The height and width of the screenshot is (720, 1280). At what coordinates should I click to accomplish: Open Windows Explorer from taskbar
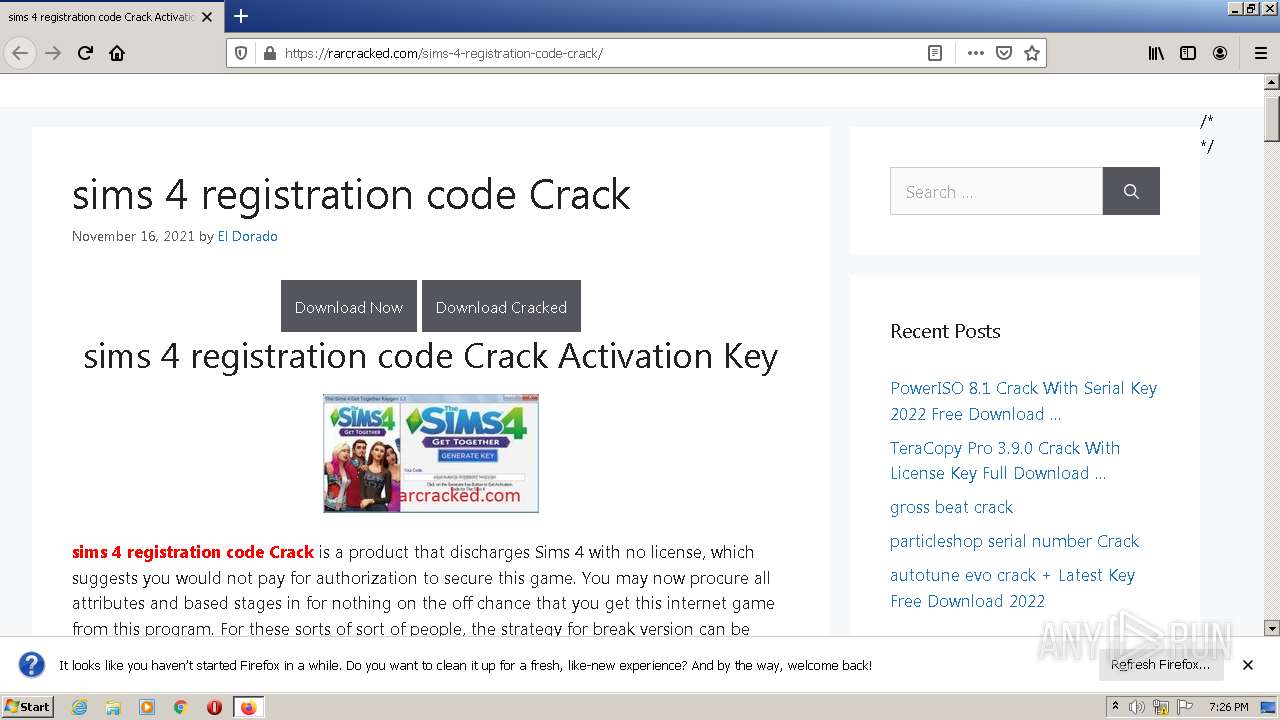coord(113,707)
